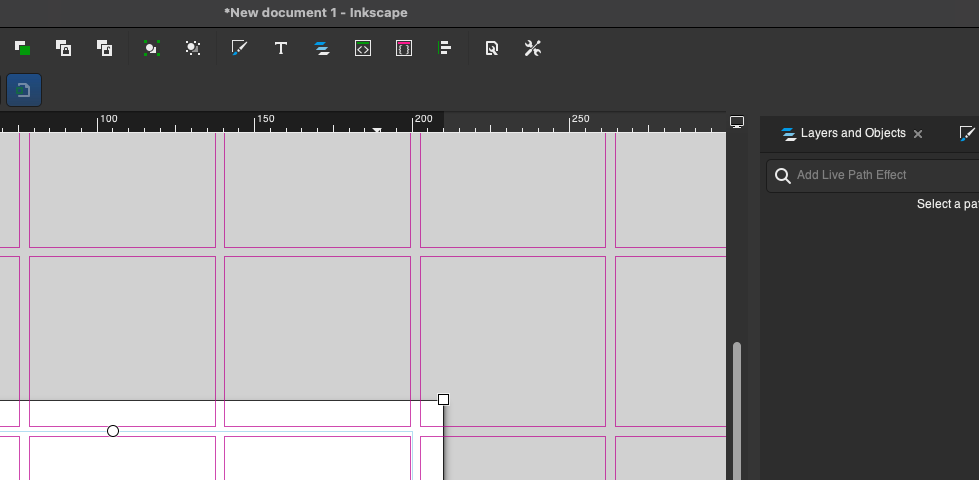Toggle move overlapping objects with page
The height and width of the screenshot is (480, 979).
coord(24,90)
